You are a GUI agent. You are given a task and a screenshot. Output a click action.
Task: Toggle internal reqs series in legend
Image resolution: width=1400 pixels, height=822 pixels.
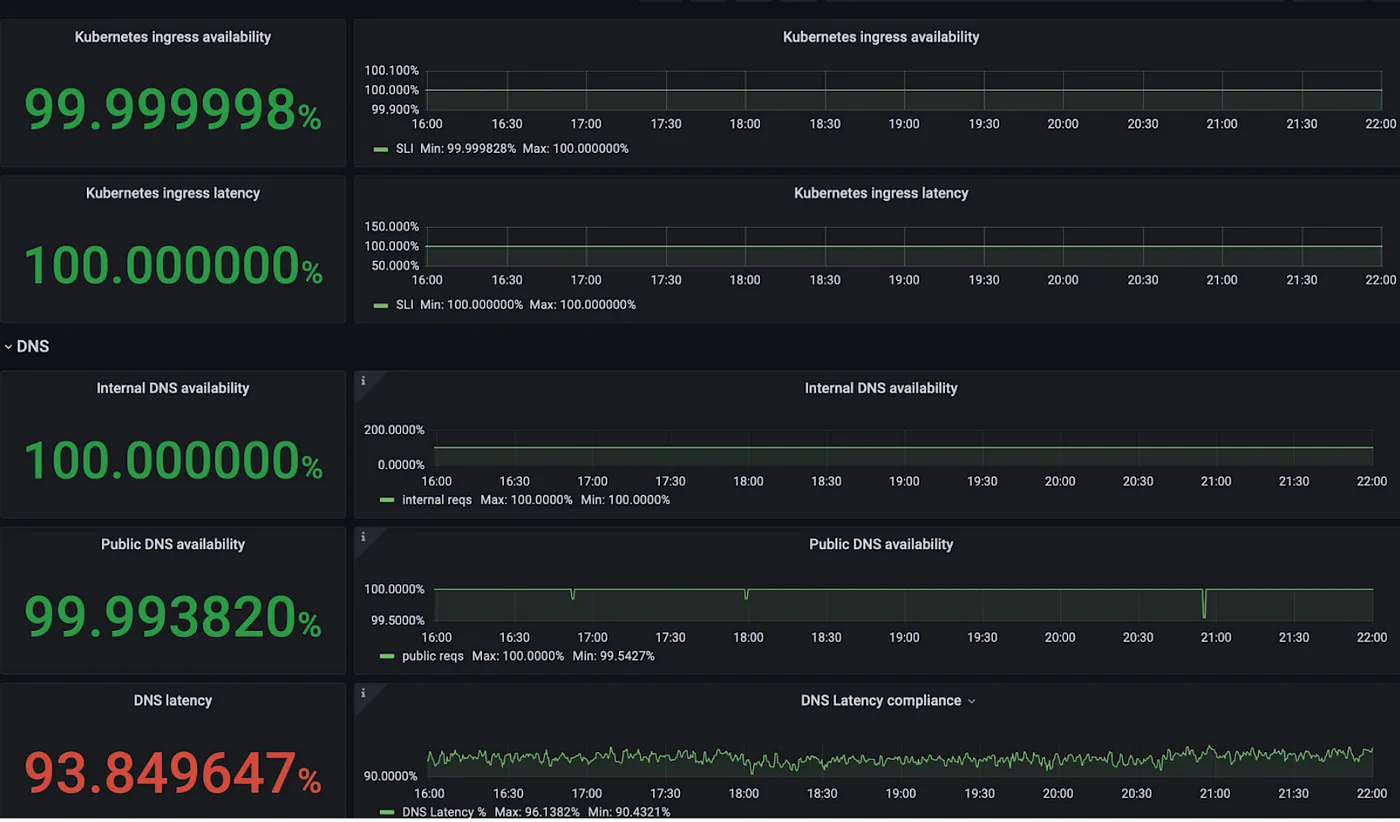(436, 499)
